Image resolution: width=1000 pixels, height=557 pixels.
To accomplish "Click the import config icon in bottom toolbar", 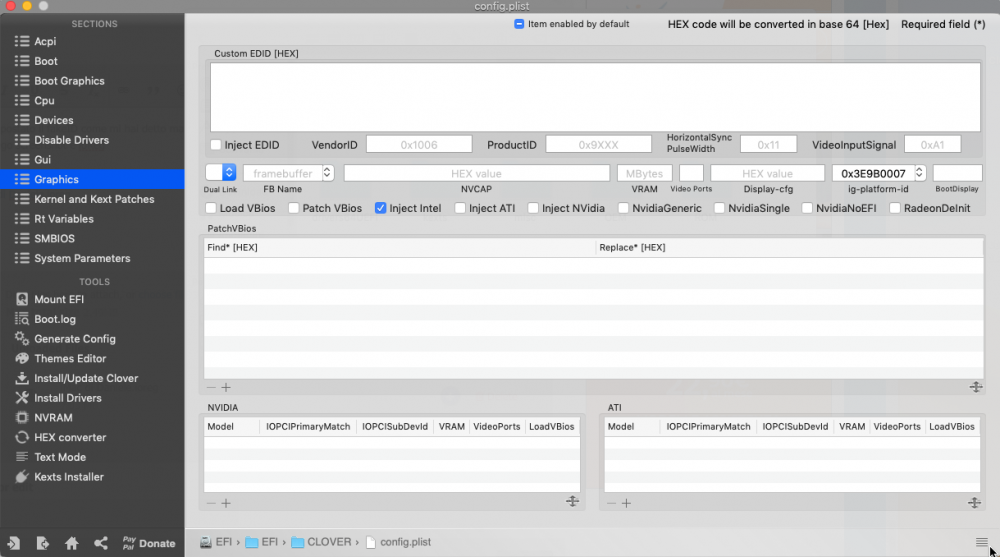I will pyautogui.click(x=13, y=543).
